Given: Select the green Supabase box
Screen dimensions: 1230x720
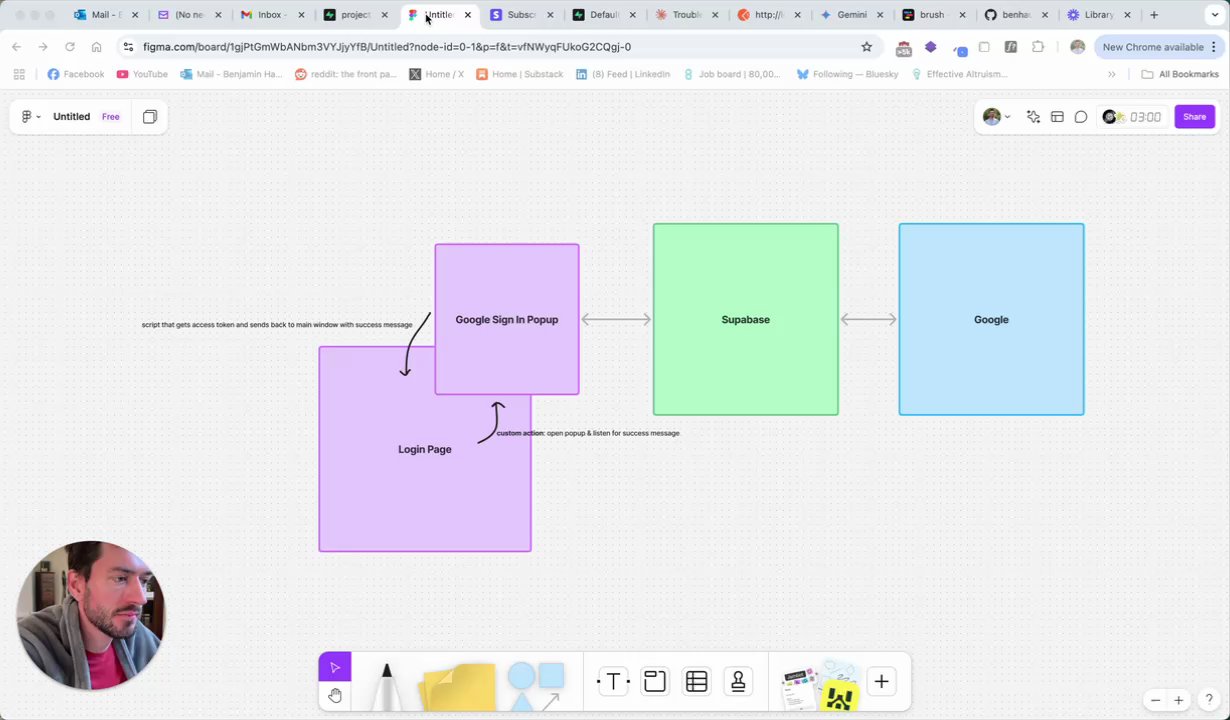Looking at the screenshot, I should [x=746, y=319].
